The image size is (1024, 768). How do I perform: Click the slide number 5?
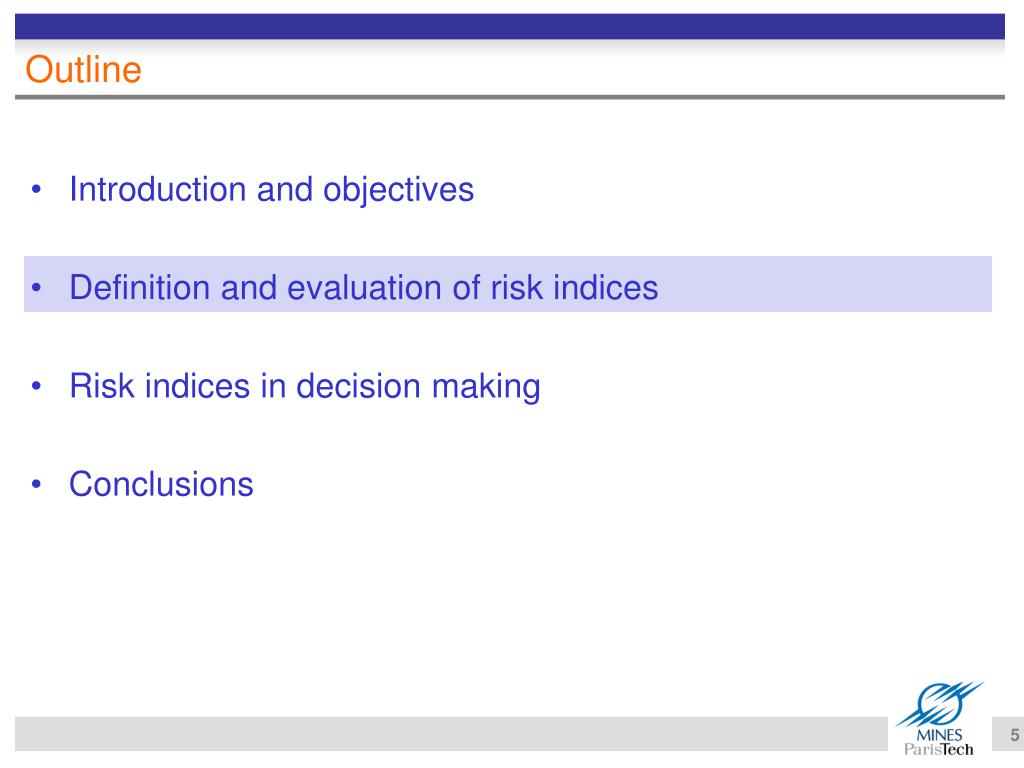coord(1014,735)
